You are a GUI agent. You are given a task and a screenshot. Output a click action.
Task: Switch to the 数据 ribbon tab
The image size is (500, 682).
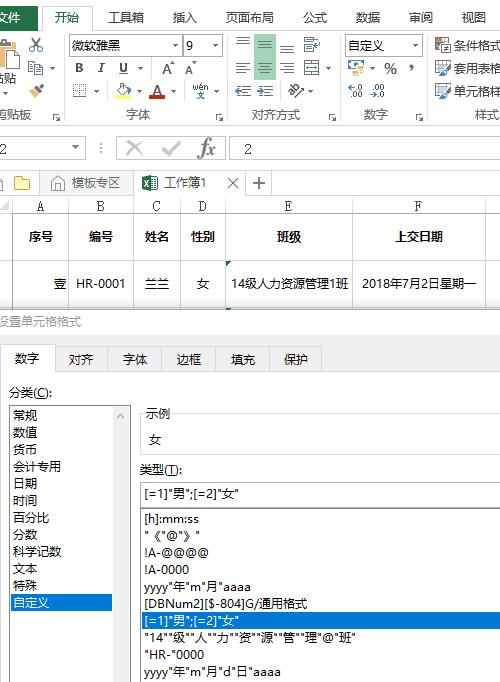pyautogui.click(x=368, y=17)
